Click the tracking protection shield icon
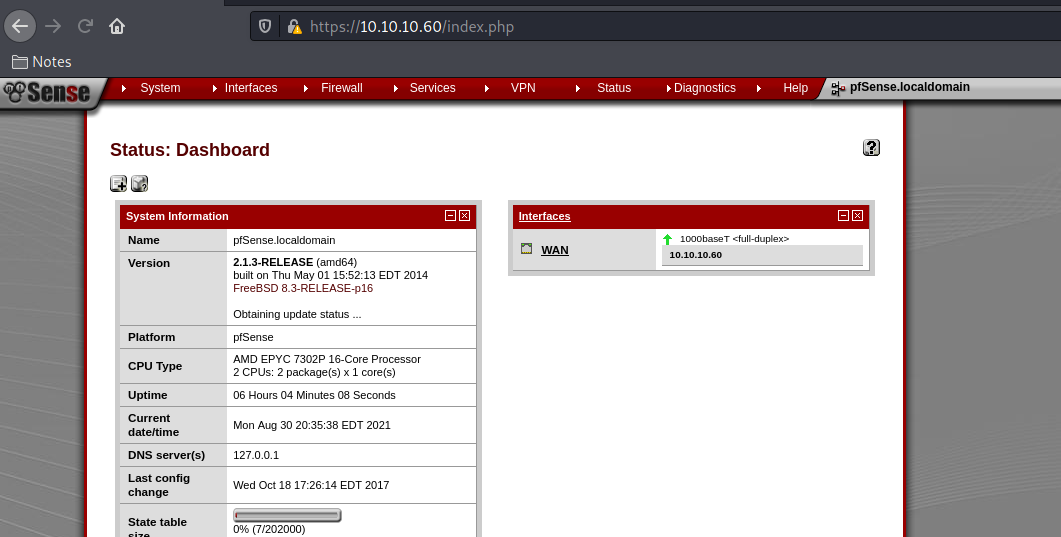Image resolution: width=1061 pixels, height=537 pixels. click(x=265, y=26)
